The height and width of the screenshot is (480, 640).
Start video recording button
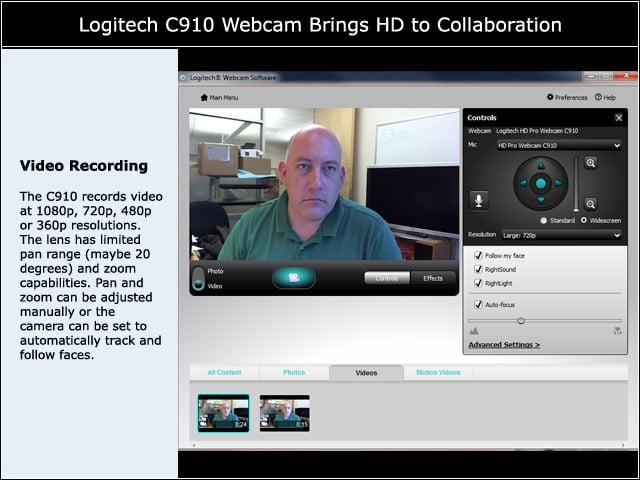point(294,278)
